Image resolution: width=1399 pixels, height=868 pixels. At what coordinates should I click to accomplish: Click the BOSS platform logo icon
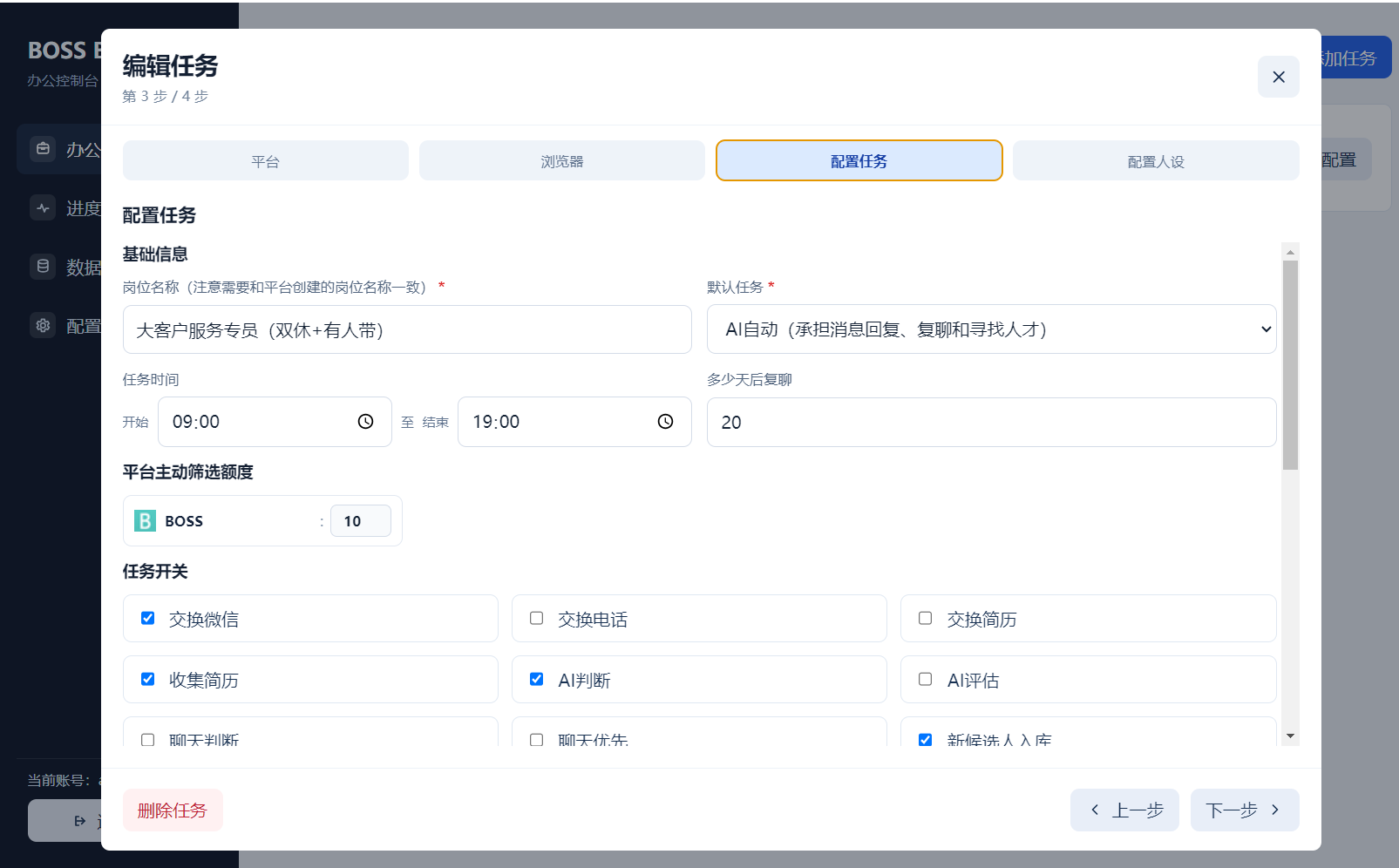point(145,521)
